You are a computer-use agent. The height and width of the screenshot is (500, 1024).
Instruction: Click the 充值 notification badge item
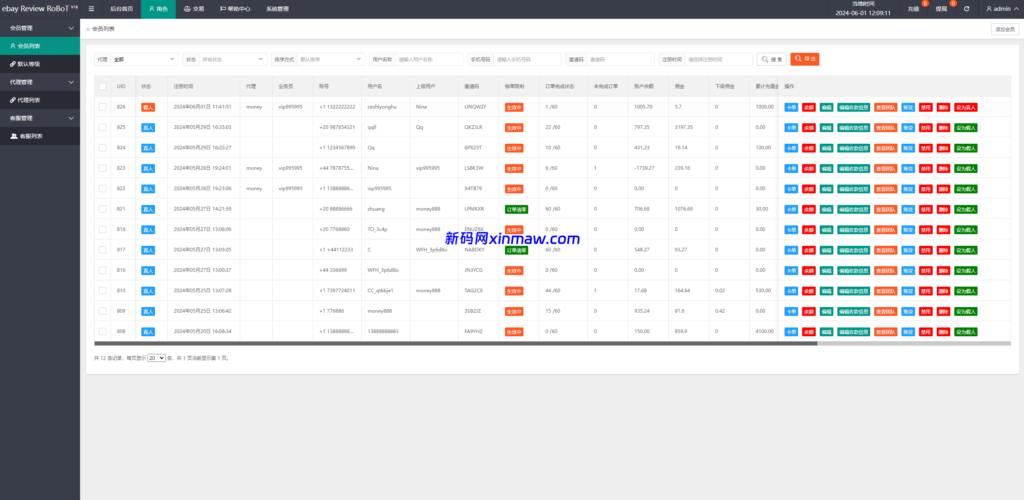[914, 8]
